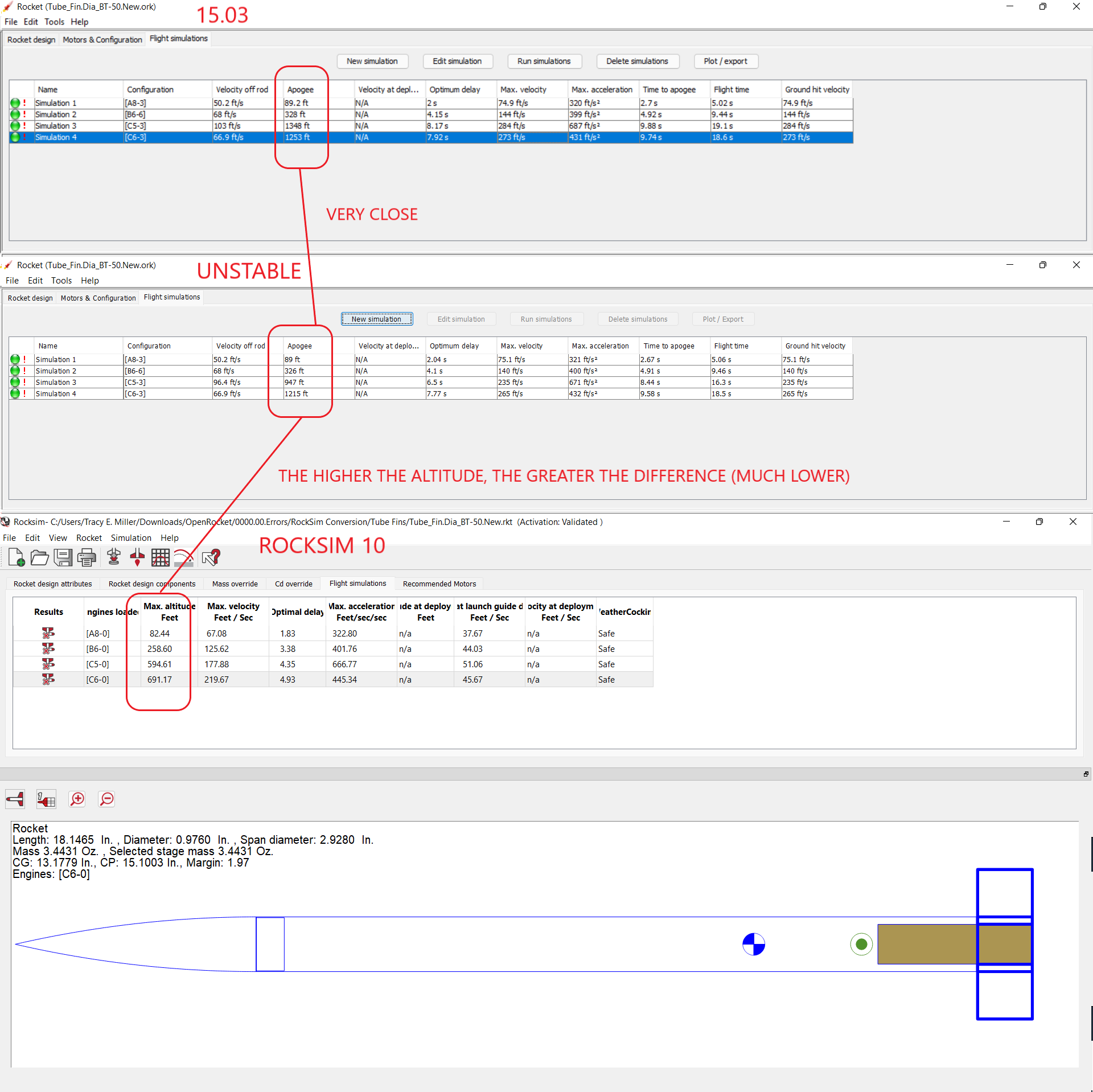Open Plot / Export for simulations
The width and height of the screenshot is (1093, 1092).
tap(725, 61)
